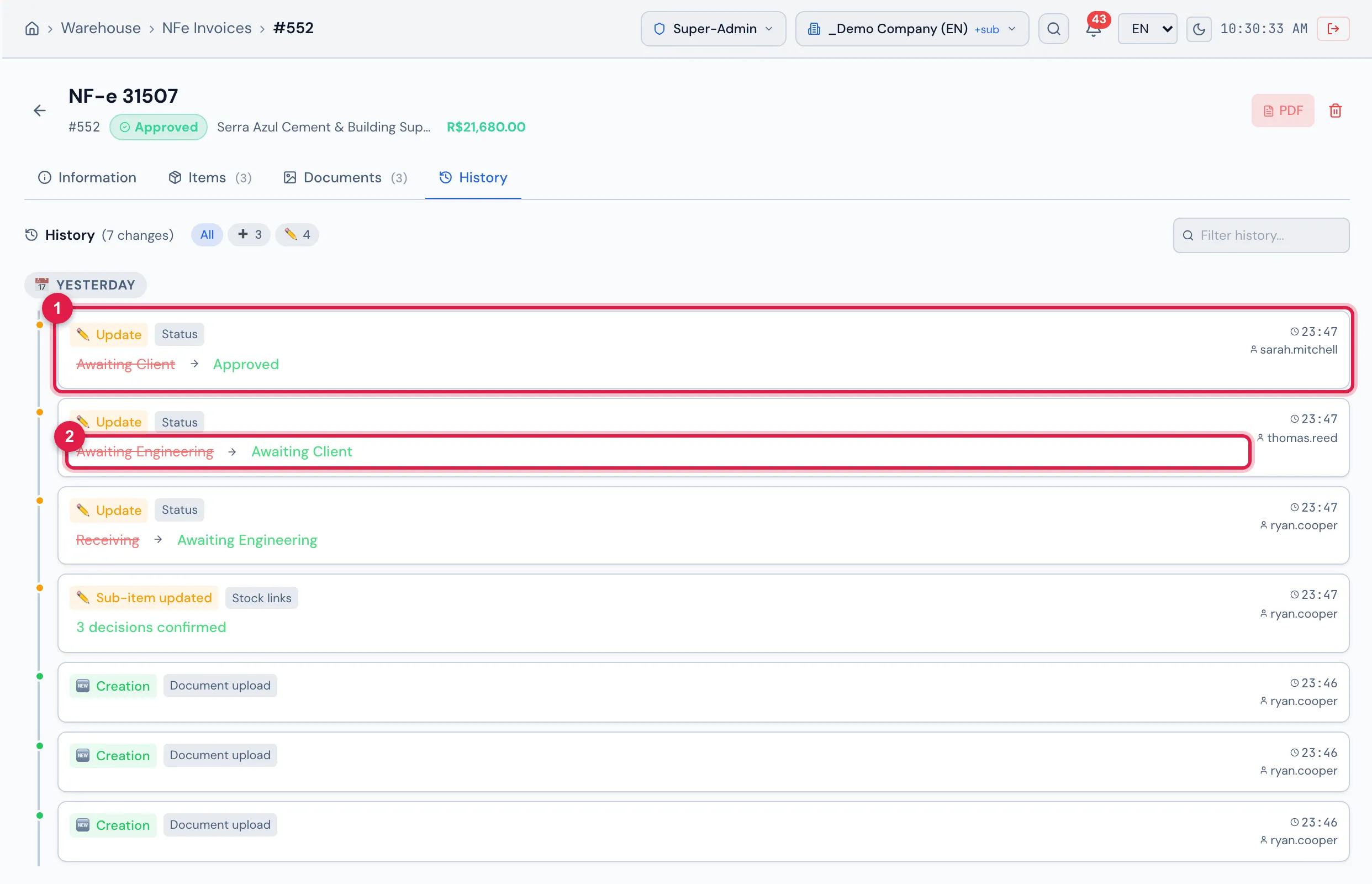Viewport: 1372px width, 884px height.
Task: Change language in the EN dropdown
Action: pos(1148,29)
